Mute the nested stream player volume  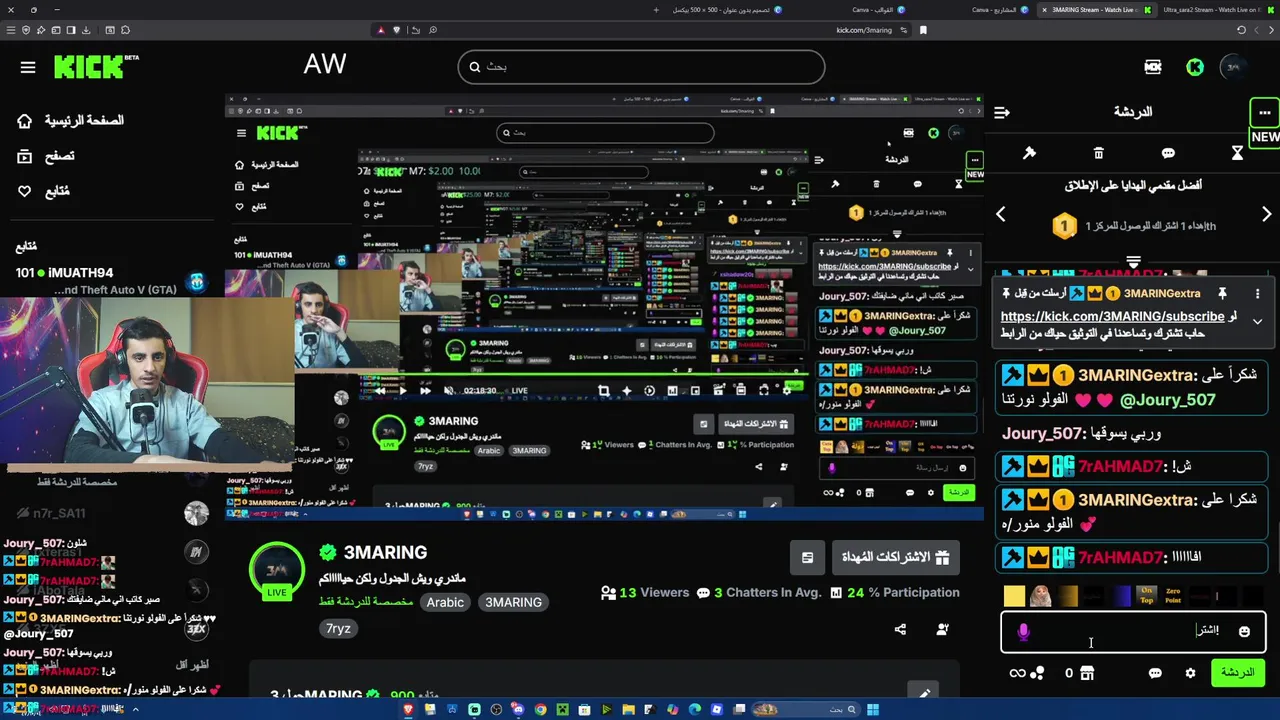449,390
